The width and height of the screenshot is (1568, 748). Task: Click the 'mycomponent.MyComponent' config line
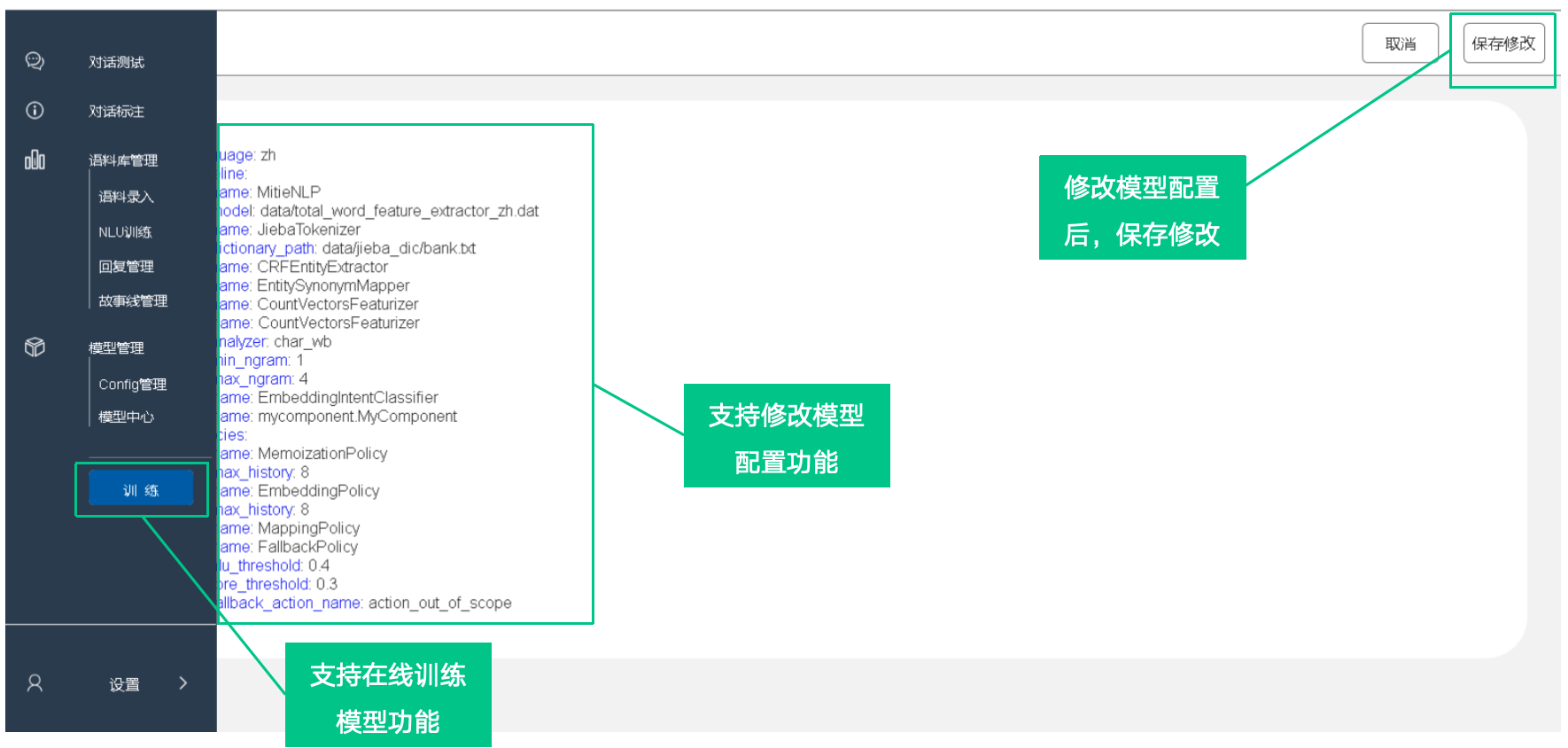(x=358, y=417)
